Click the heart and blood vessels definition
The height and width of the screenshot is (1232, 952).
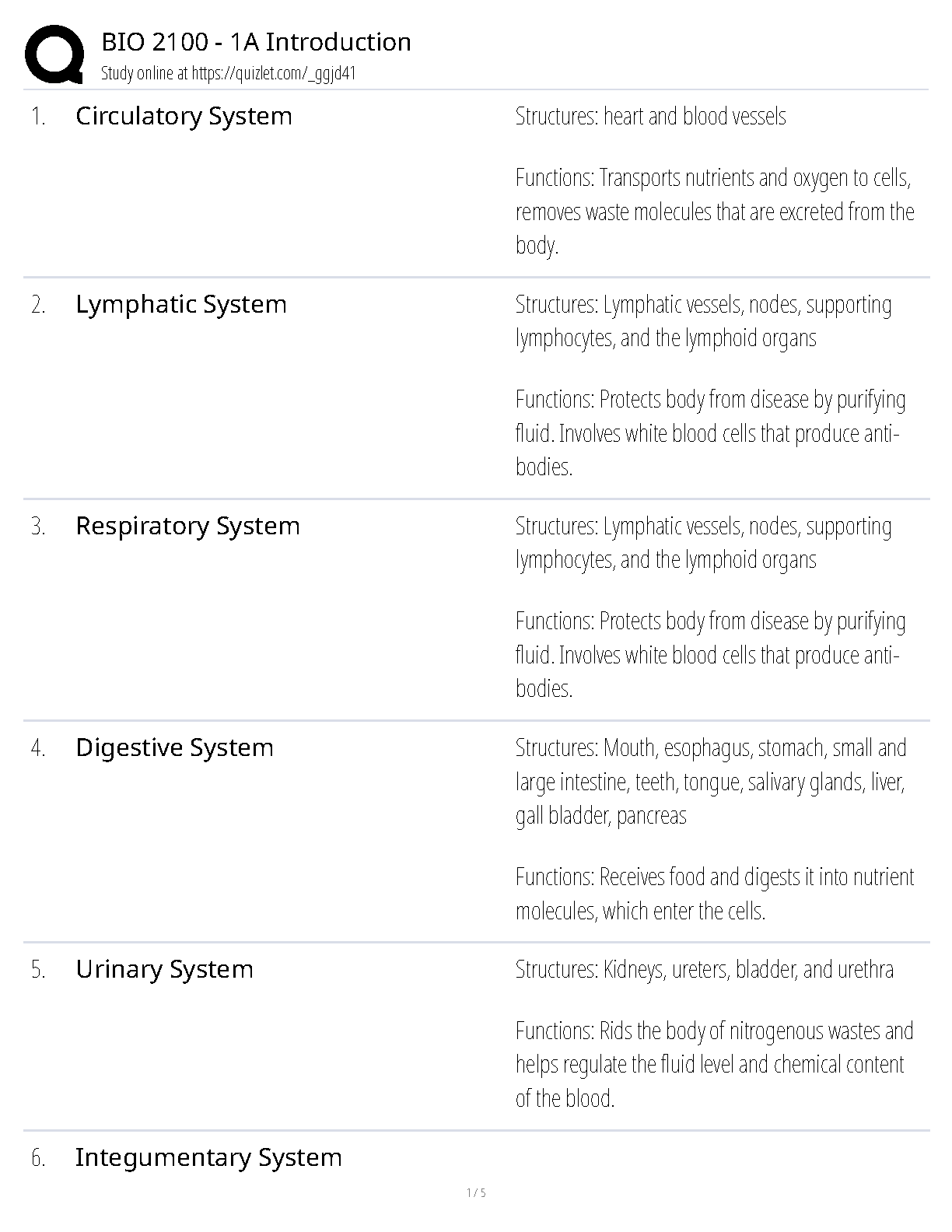click(650, 117)
